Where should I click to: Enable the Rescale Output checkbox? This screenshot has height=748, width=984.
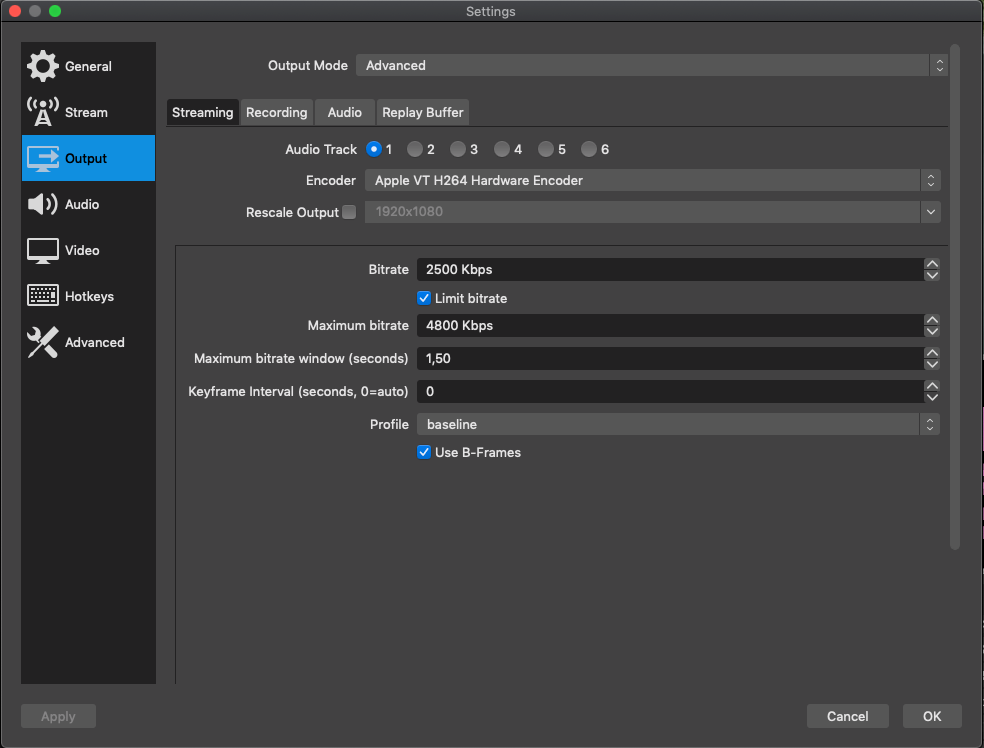[349, 212]
